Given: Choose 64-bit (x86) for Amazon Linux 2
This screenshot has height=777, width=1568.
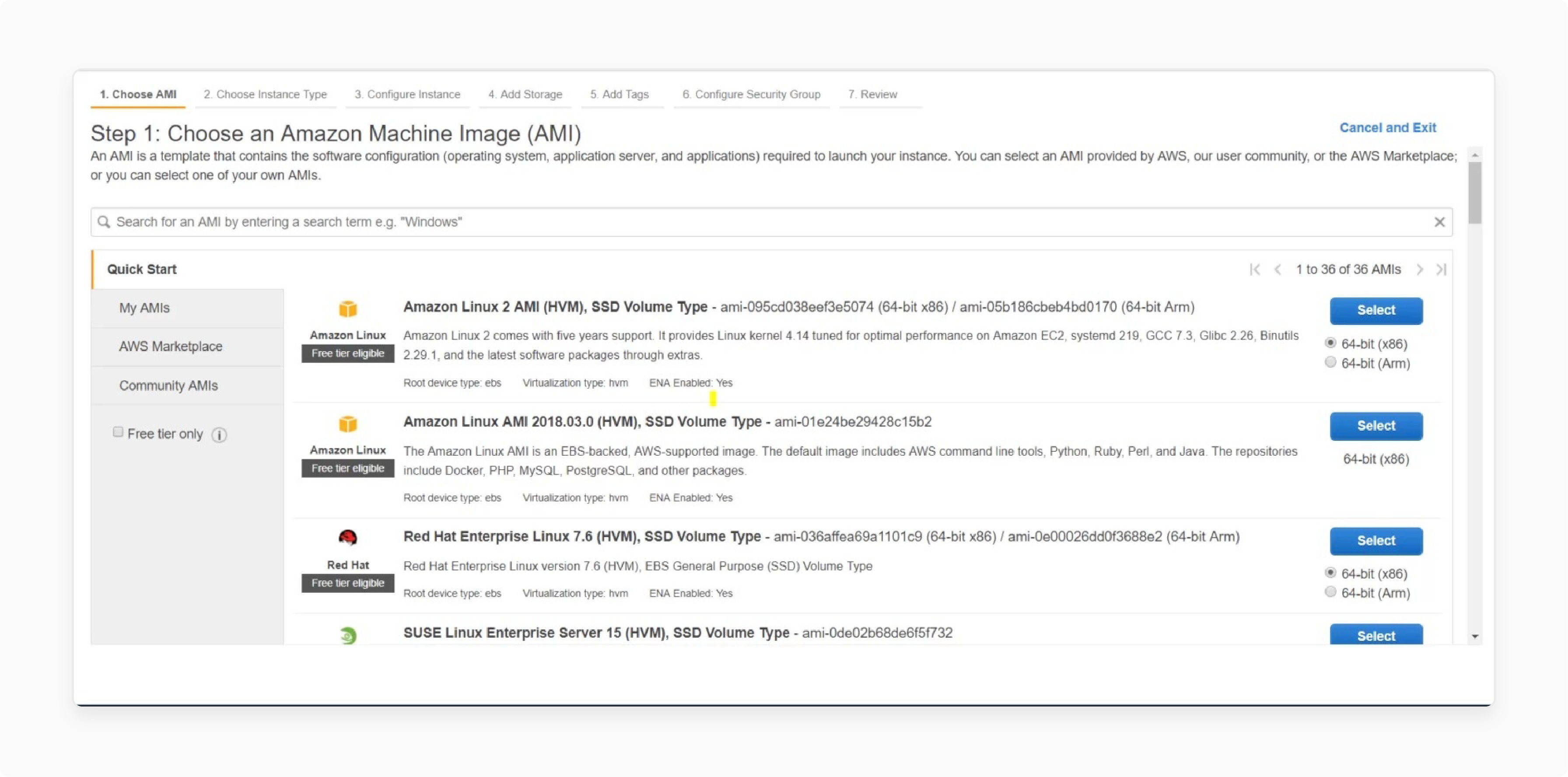Looking at the screenshot, I should click(x=1330, y=343).
